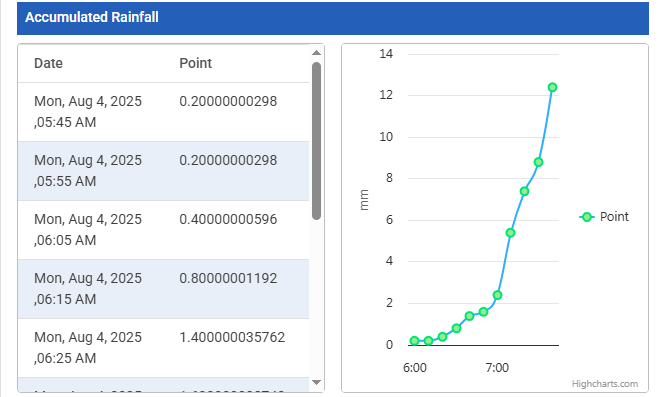Click the Point column header
Screen dimensions: 663x397
[195, 63]
